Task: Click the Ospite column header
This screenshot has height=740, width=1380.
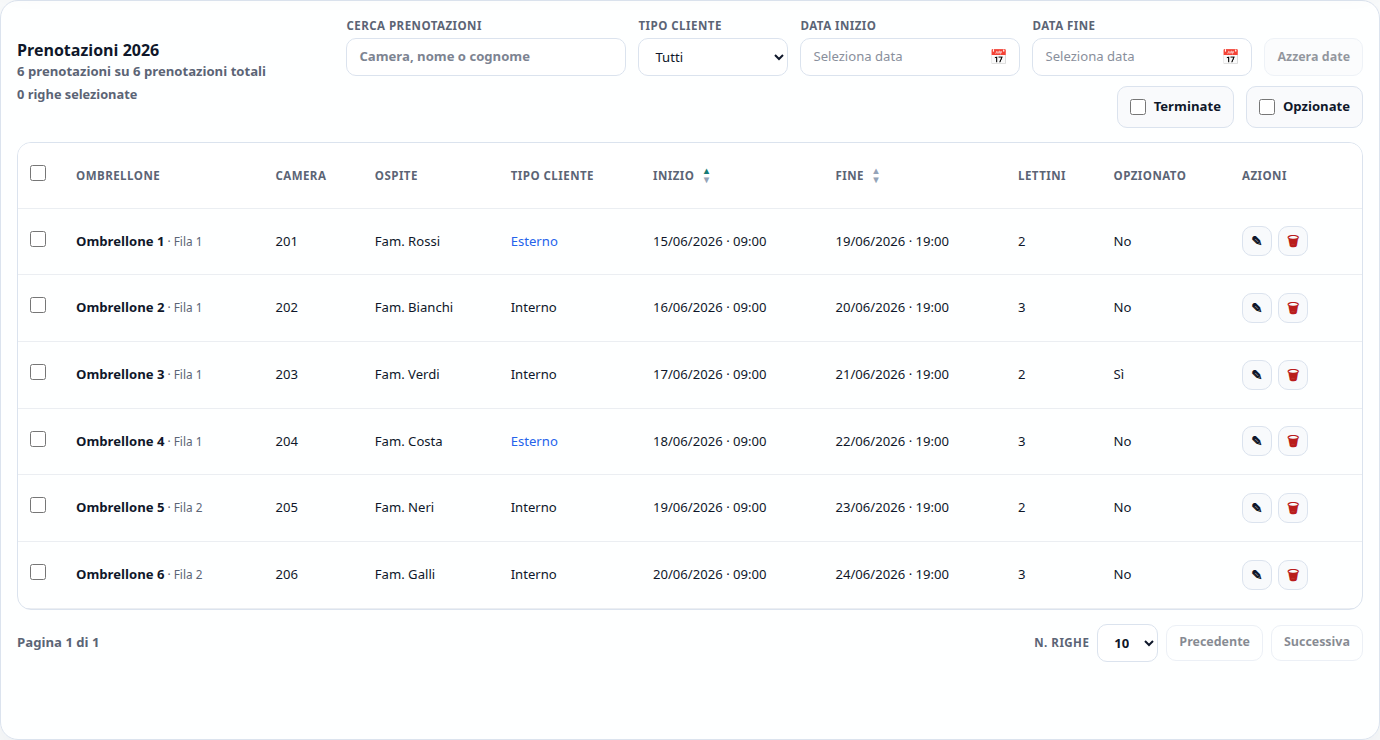Action: click(x=396, y=176)
